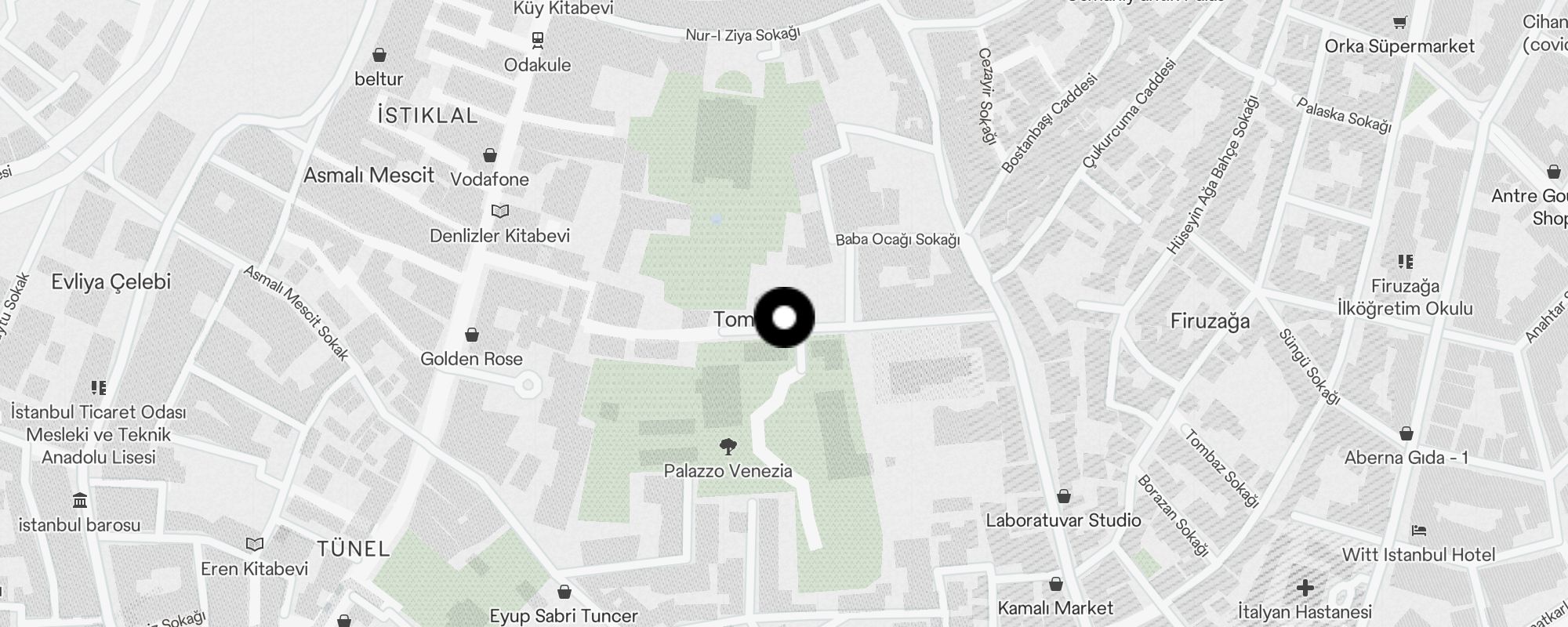Click the İtalyan Hastanesi hospital cross icon

[x=1305, y=587]
